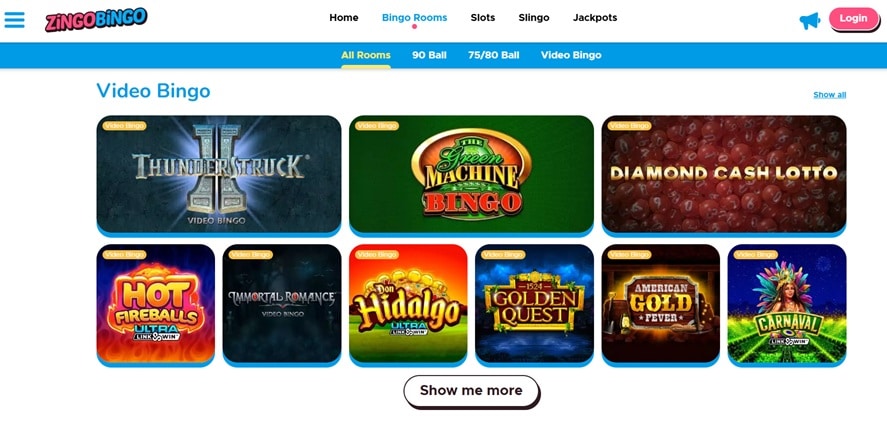The height and width of the screenshot is (428, 887).
Task: Open the hamburger menu icon
Action: (15, 20)
